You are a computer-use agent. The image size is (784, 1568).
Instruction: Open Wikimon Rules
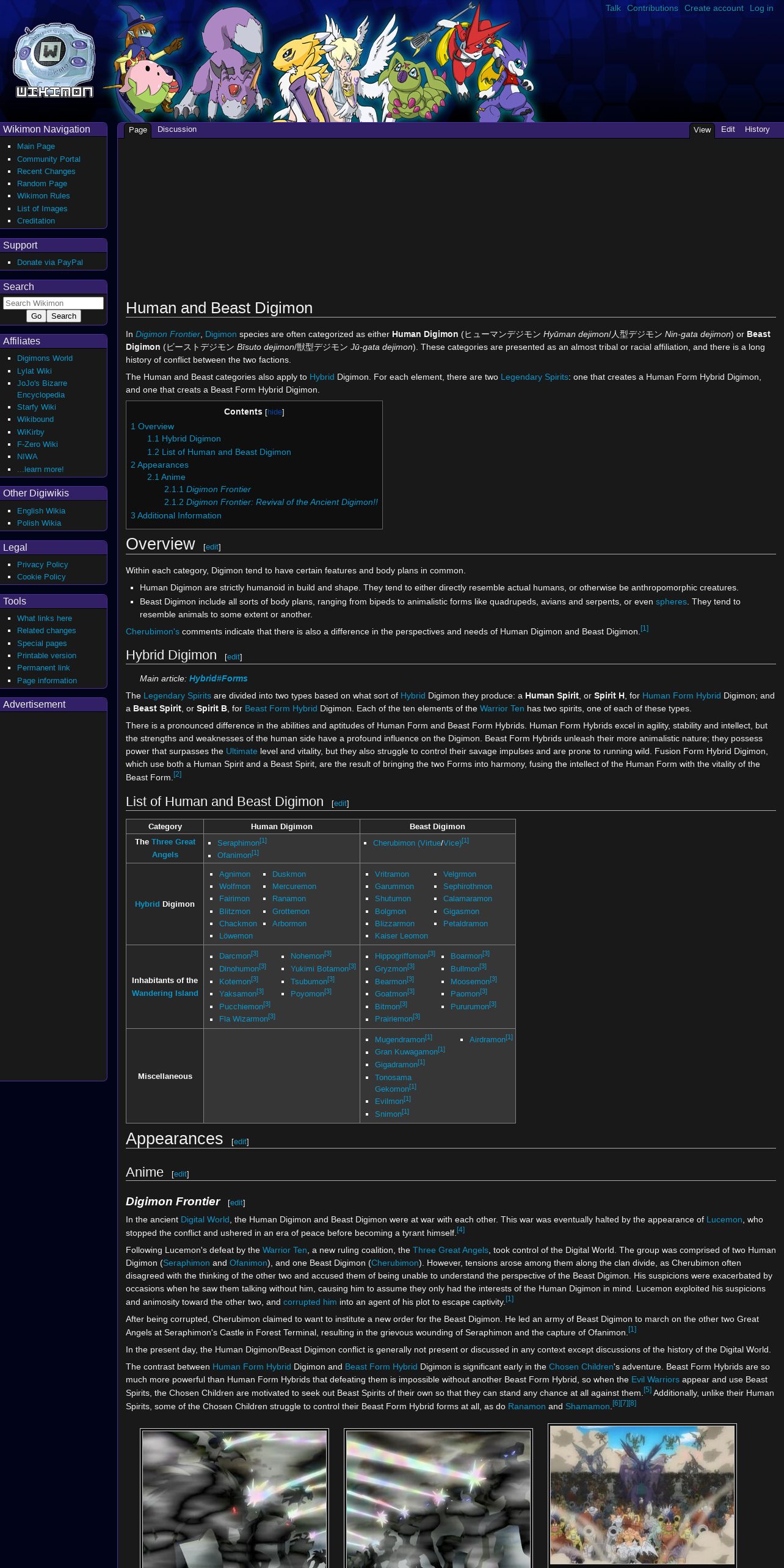click(43, 196)
